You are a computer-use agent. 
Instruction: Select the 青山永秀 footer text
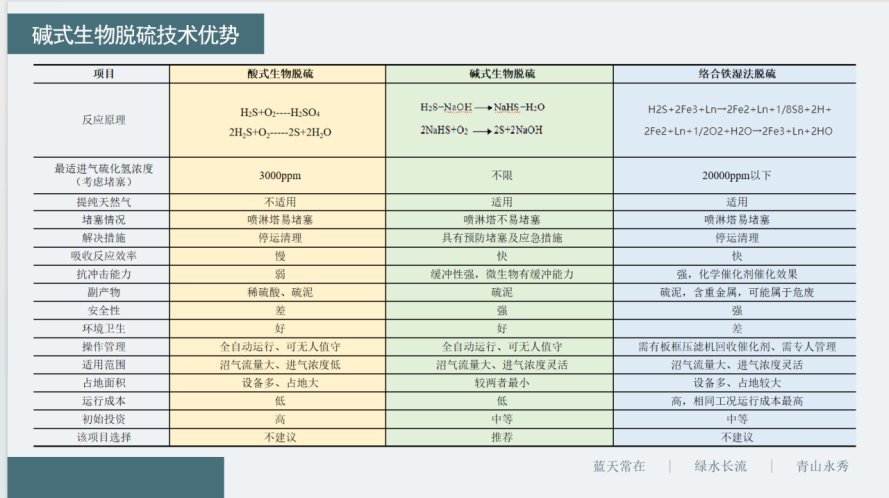pos(821,466)
